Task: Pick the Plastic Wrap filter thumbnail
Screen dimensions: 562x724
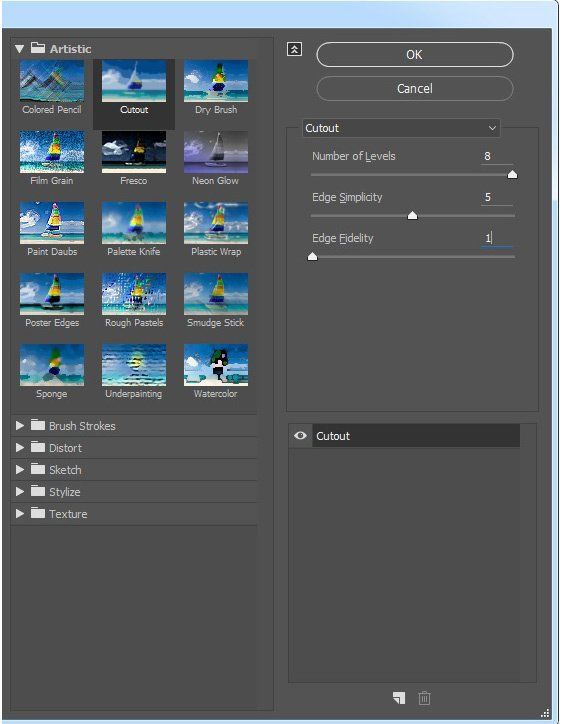Action: [216, 223]
